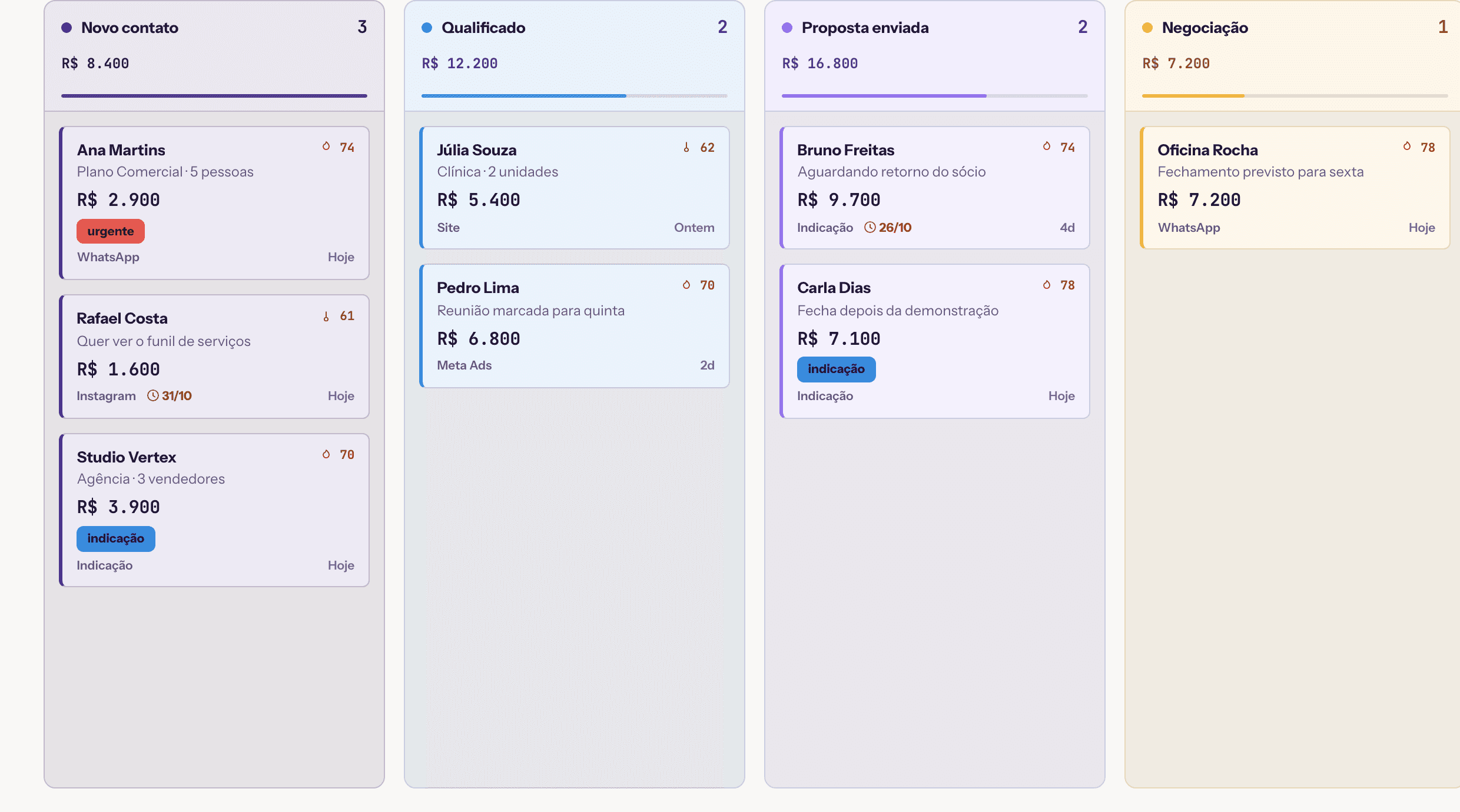
Task: Click the Qualificado progress bar
Action: 575,95
